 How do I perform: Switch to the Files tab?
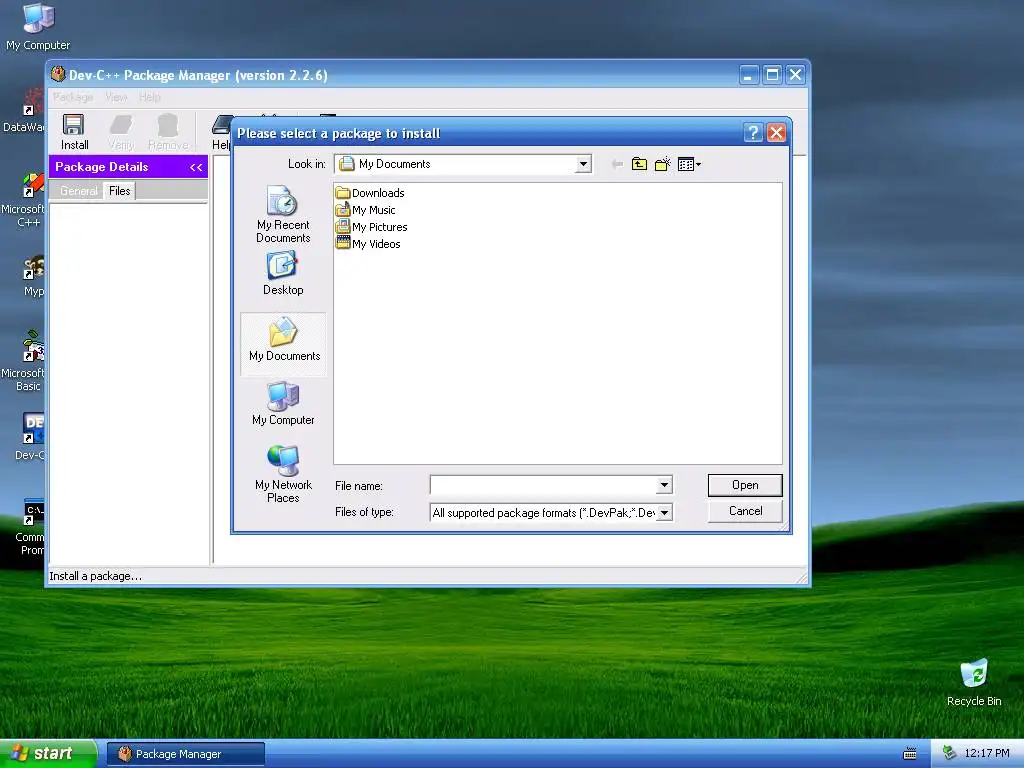120,191
